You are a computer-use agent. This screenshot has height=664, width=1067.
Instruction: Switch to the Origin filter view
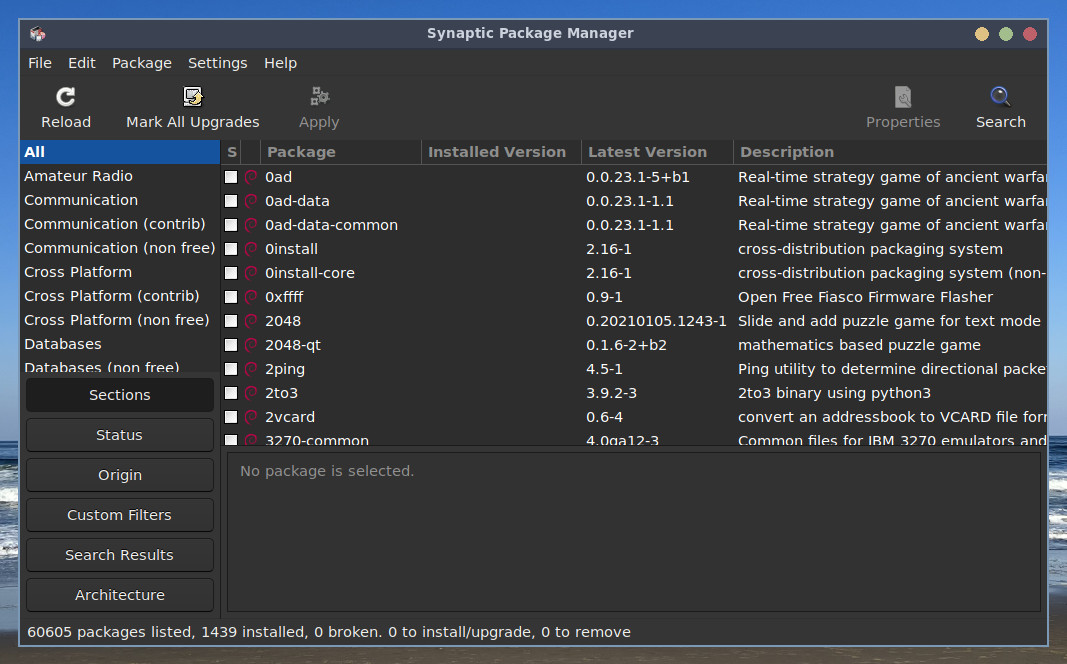(x=120, y=475)
